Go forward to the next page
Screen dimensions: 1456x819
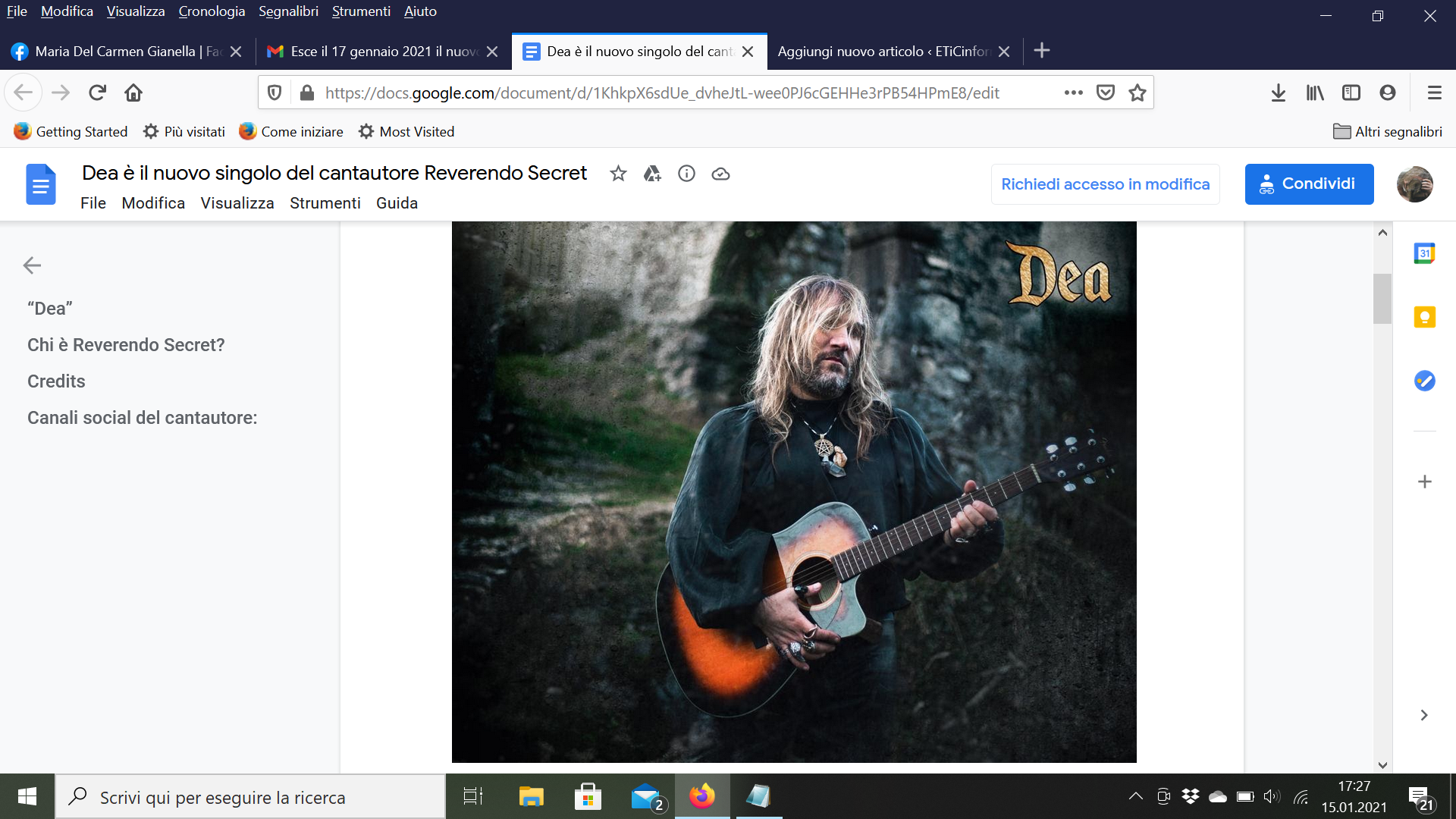click(61, 93)
